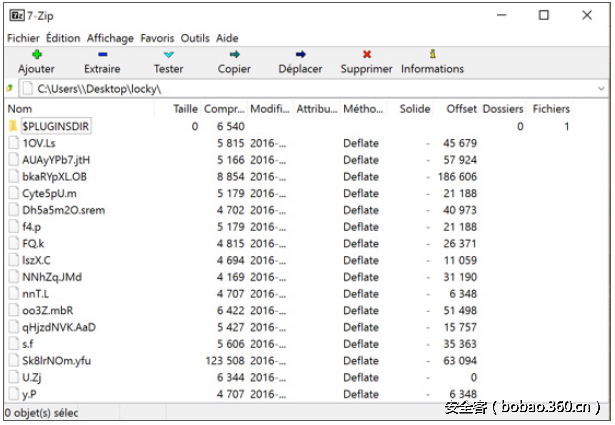Open the Fichier menu

click(x=23, y=38)
